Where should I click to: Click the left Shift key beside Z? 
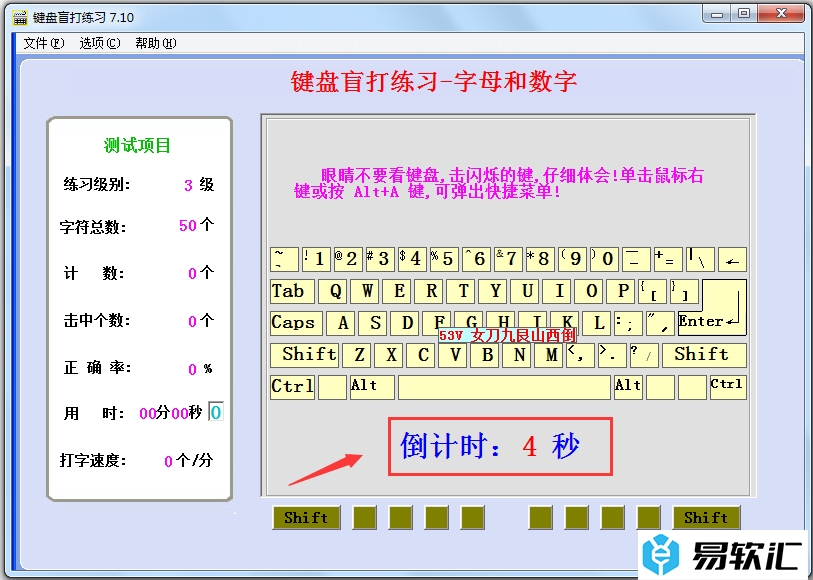(304, 355)
